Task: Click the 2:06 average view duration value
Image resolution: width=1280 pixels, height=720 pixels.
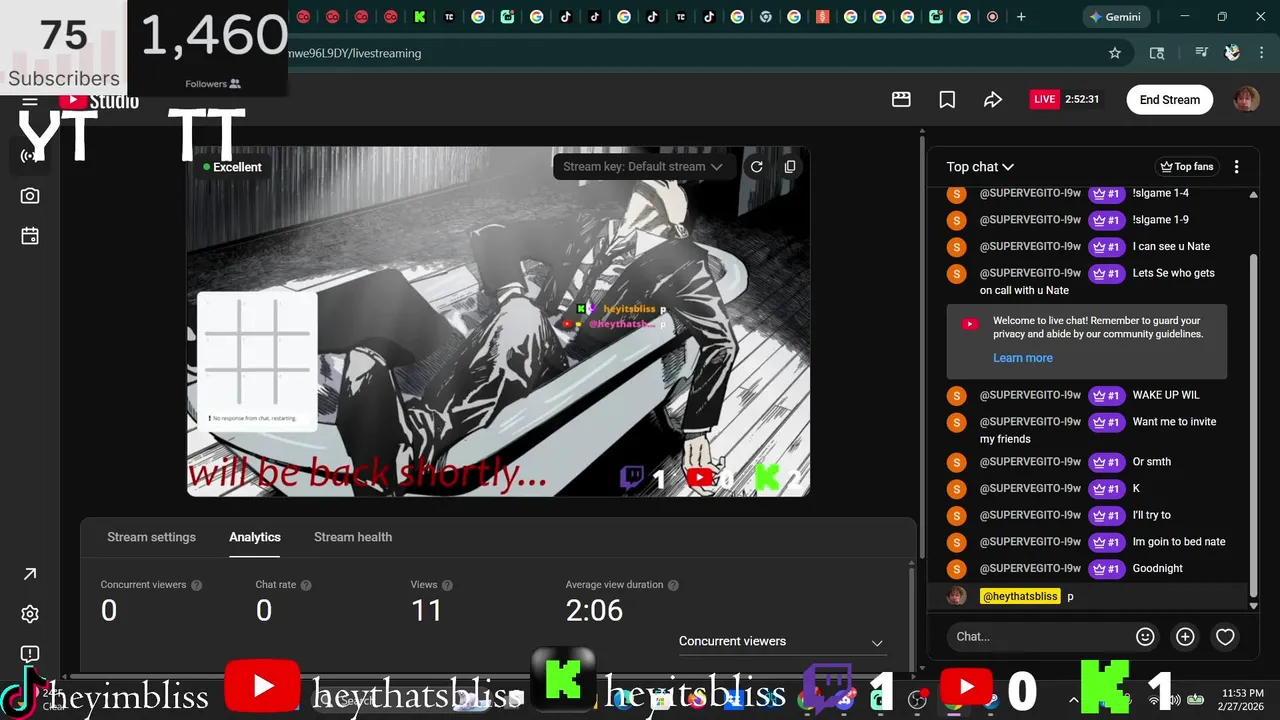Action: pyautogui.click(x=594, y=610)
